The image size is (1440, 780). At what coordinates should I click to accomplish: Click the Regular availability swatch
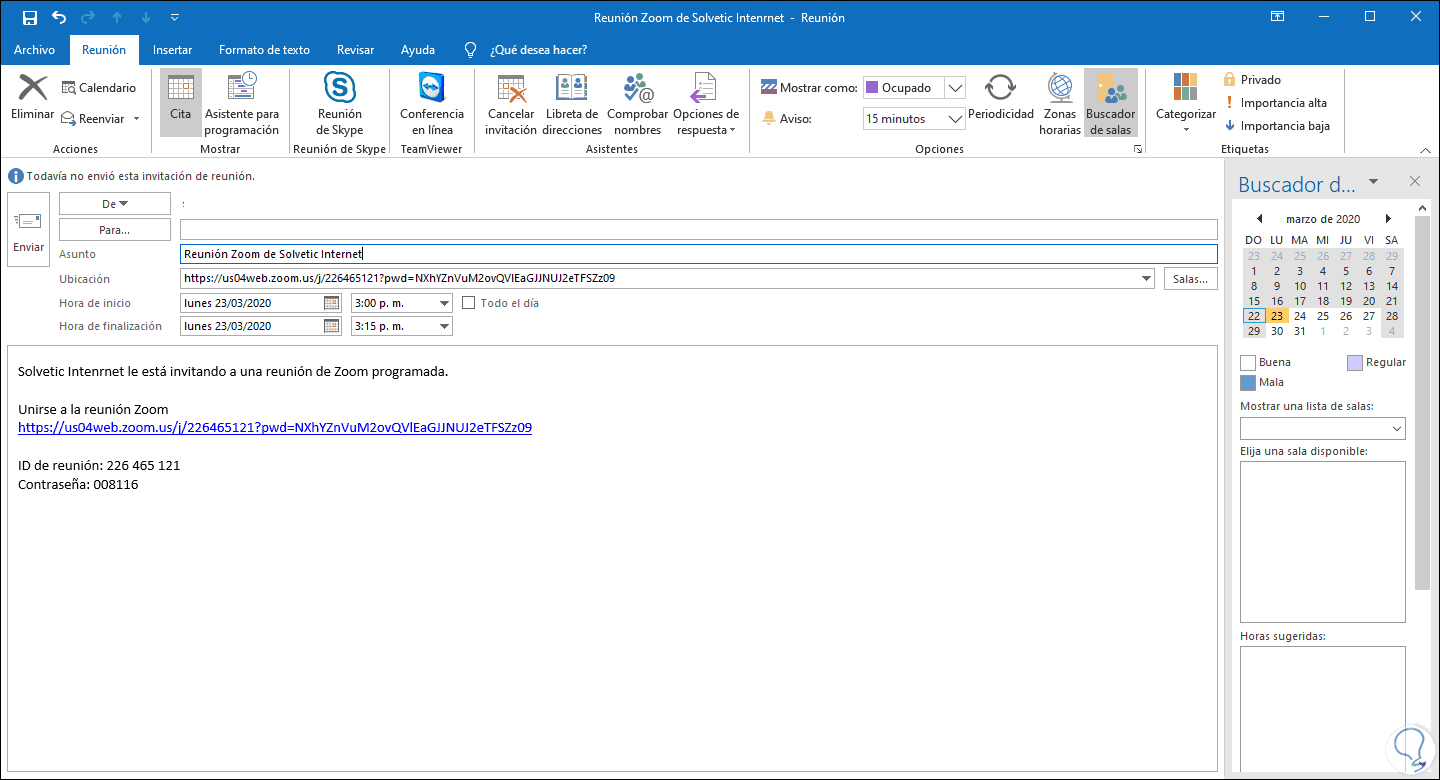click(1354, 362)
